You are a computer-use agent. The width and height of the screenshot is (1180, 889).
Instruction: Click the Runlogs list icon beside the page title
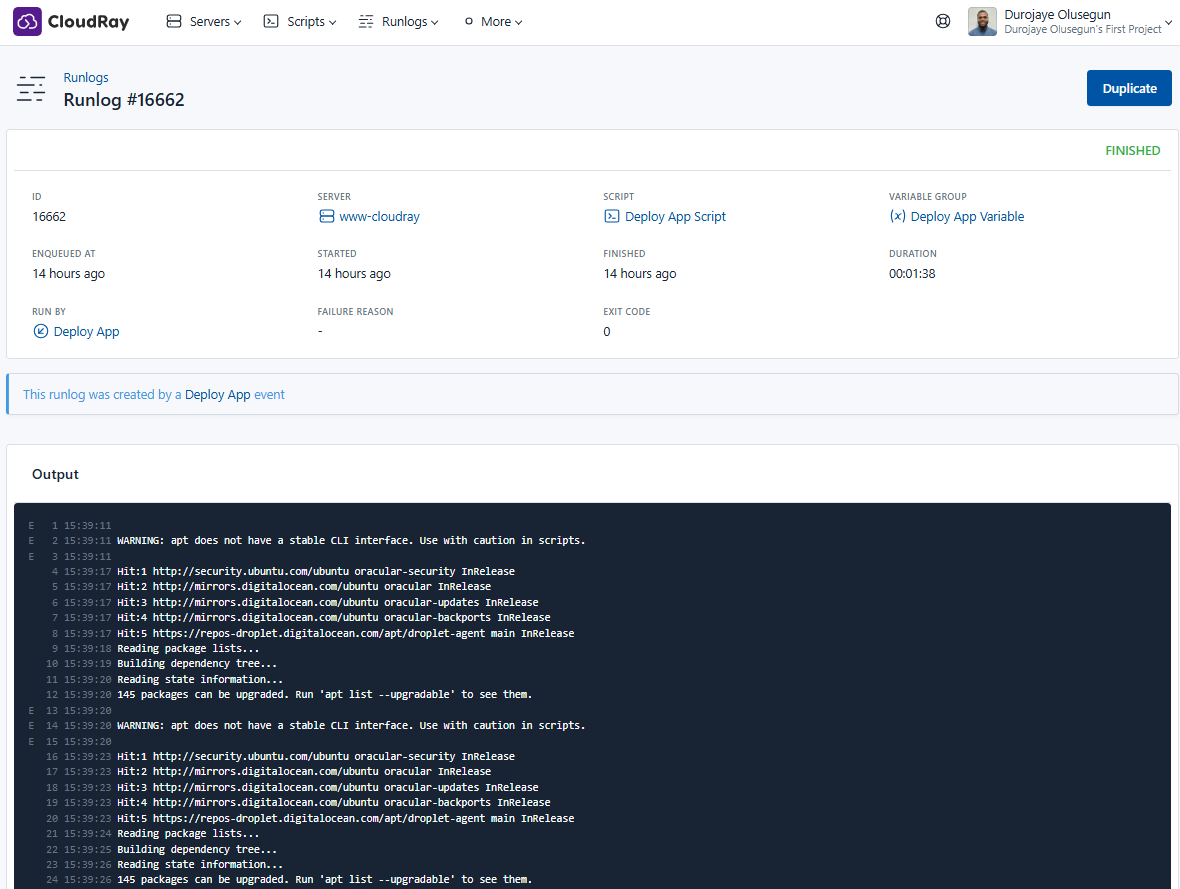(x=31, y=89)
